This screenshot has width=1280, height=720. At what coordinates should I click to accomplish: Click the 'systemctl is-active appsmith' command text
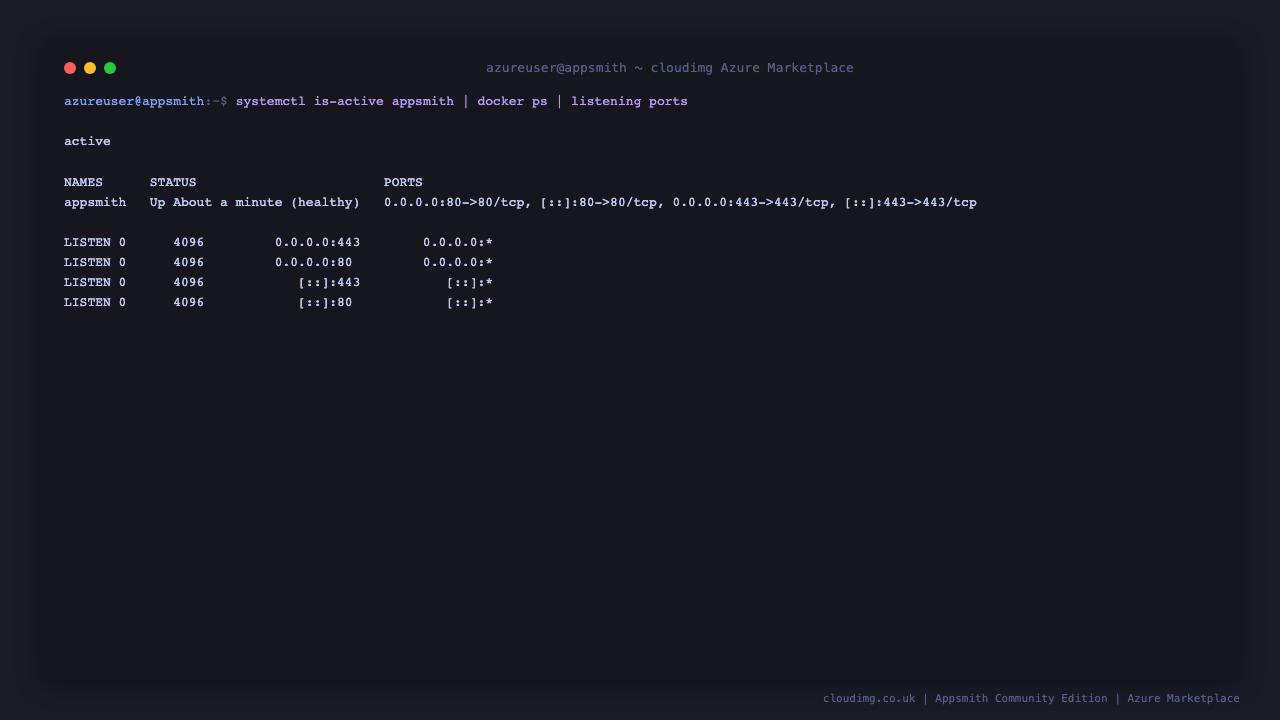tap(345, 102)
